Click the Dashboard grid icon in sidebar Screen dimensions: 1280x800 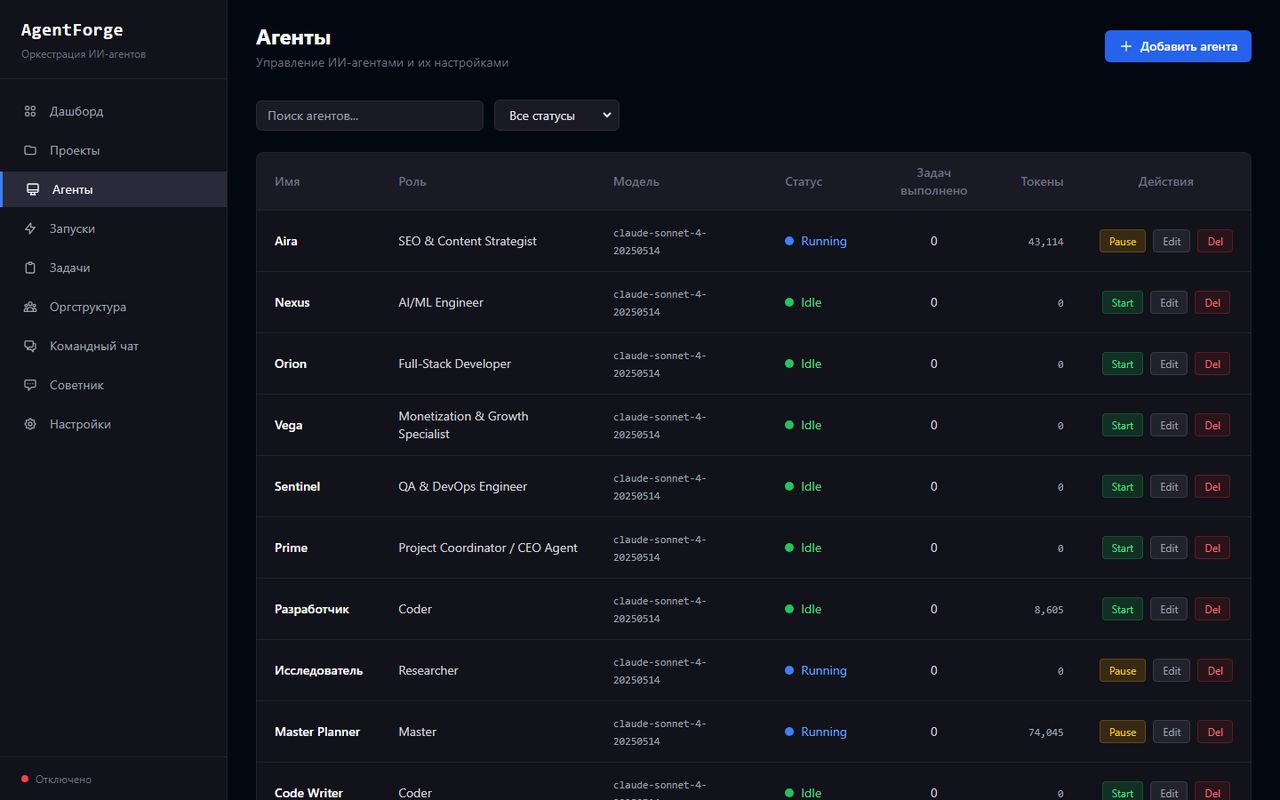[30, 111]
